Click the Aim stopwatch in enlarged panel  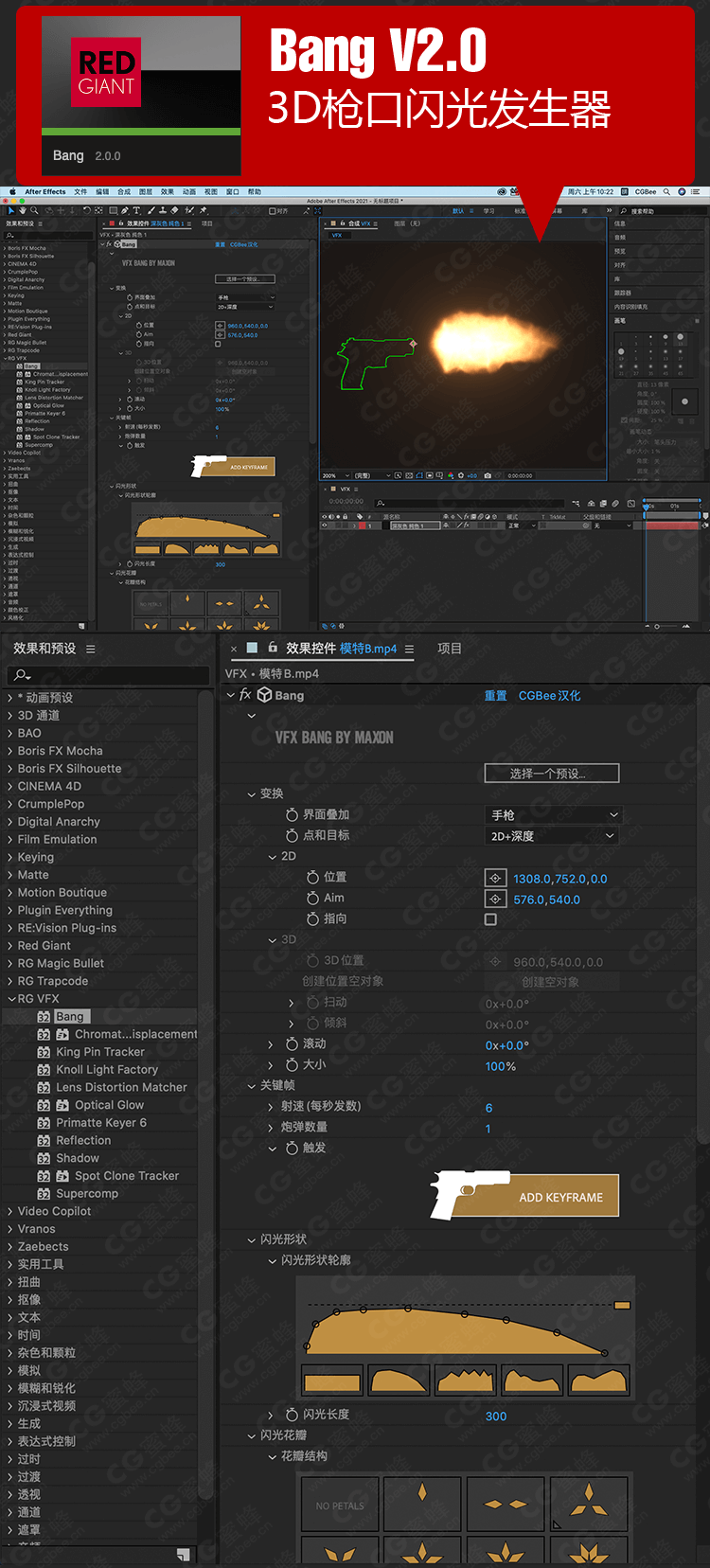point(312,899)
